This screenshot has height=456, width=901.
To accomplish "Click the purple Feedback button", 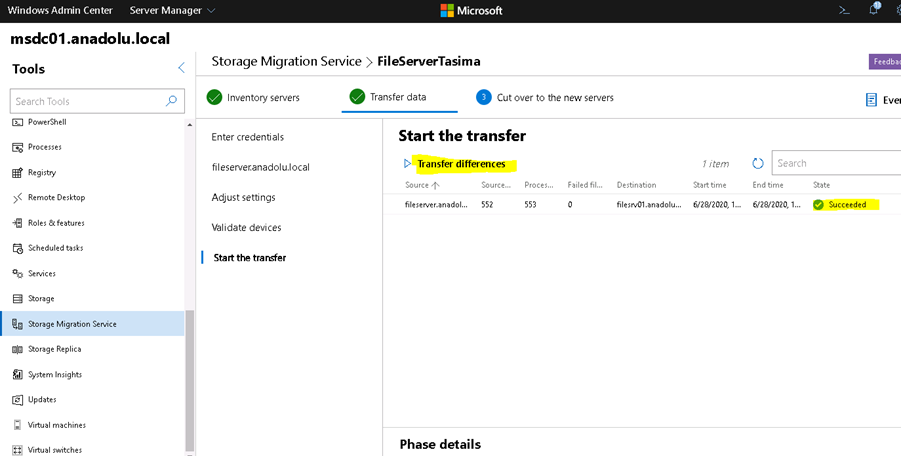I will [x=885, y=61].
